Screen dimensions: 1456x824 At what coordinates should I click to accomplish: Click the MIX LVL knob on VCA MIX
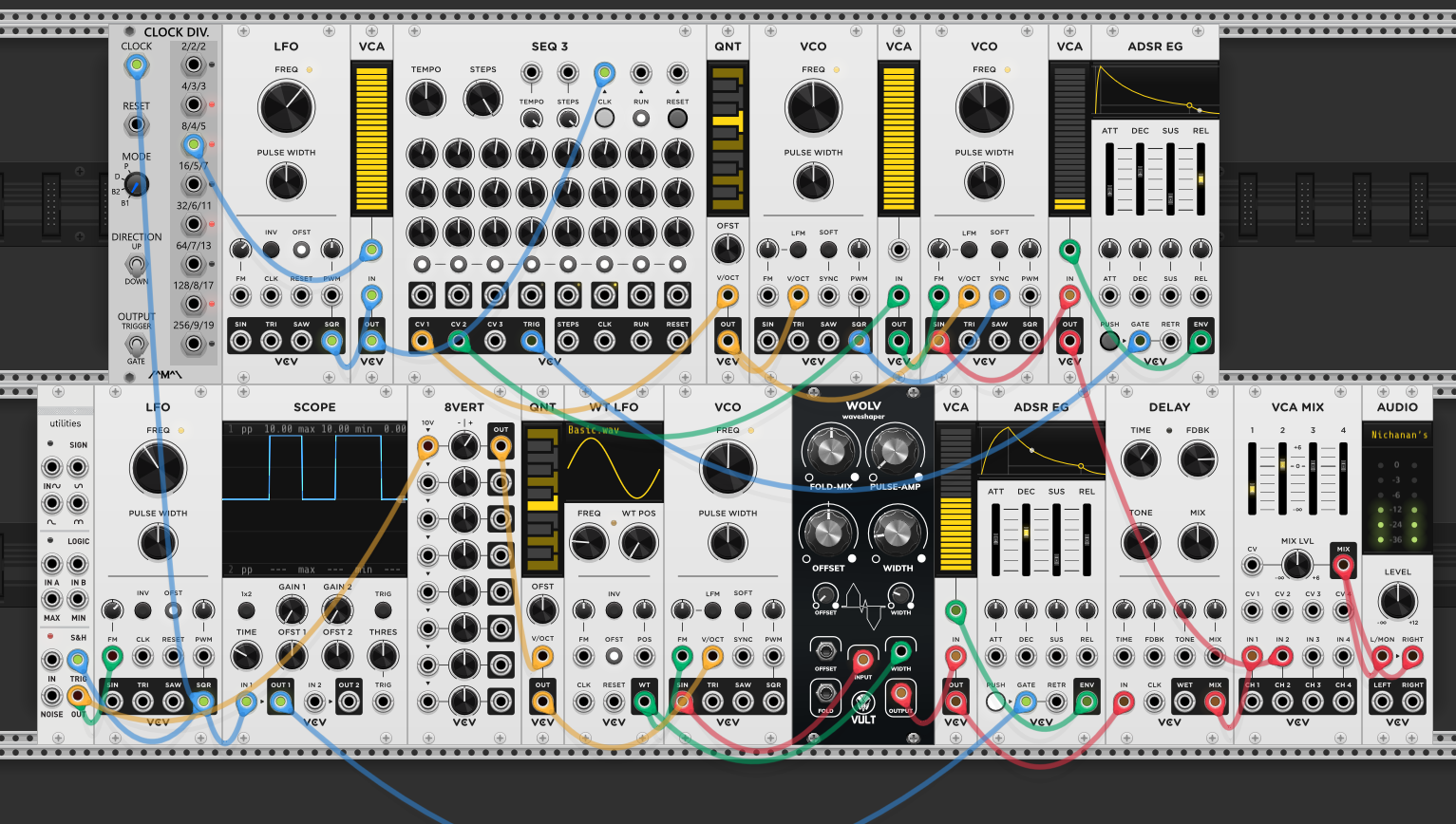(1297, 567)
